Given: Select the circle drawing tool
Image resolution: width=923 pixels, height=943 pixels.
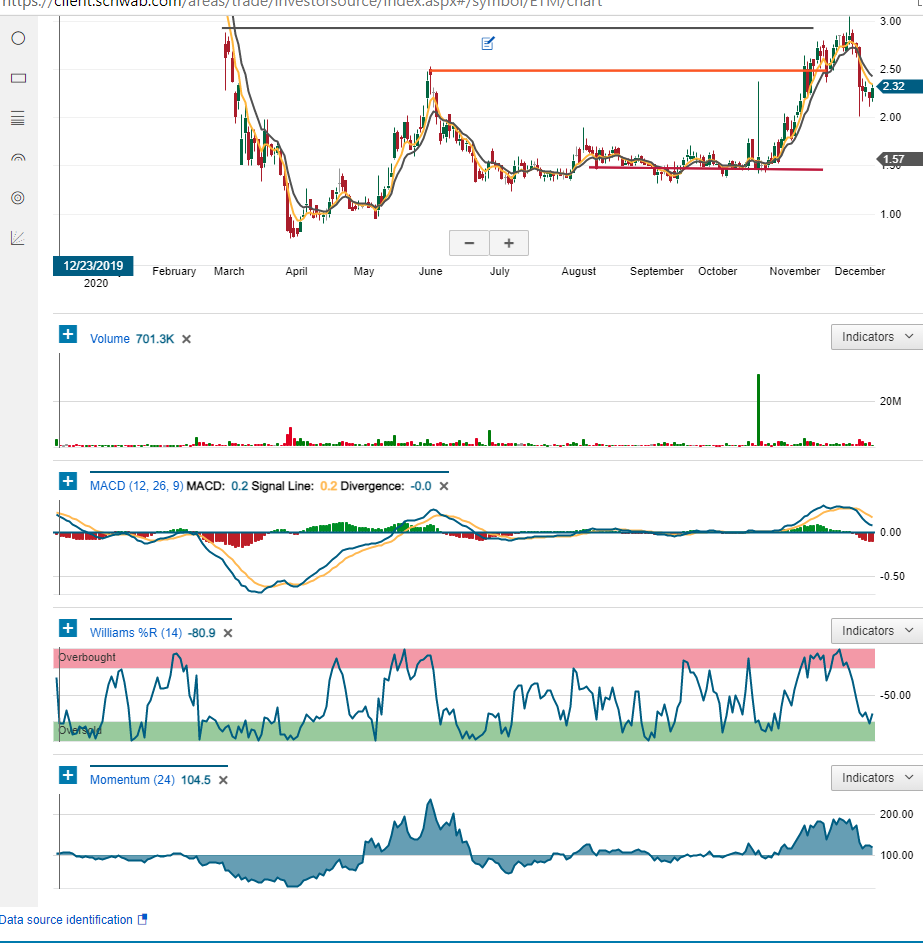Looking at the screenshot, I should click(x=17, y=38).
